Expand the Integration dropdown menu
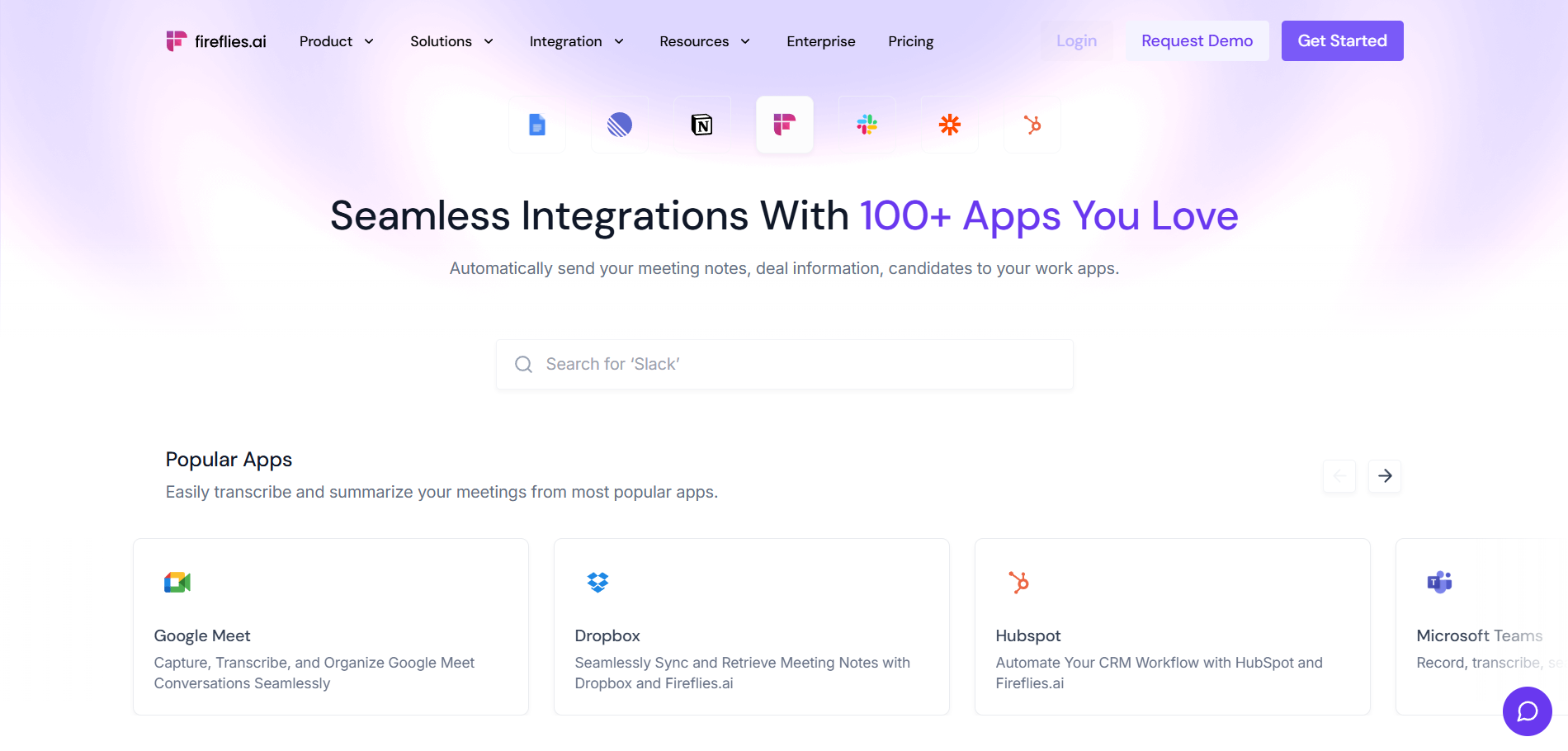The height and width of the screenshot is (751, 1568). pos(576,41)
